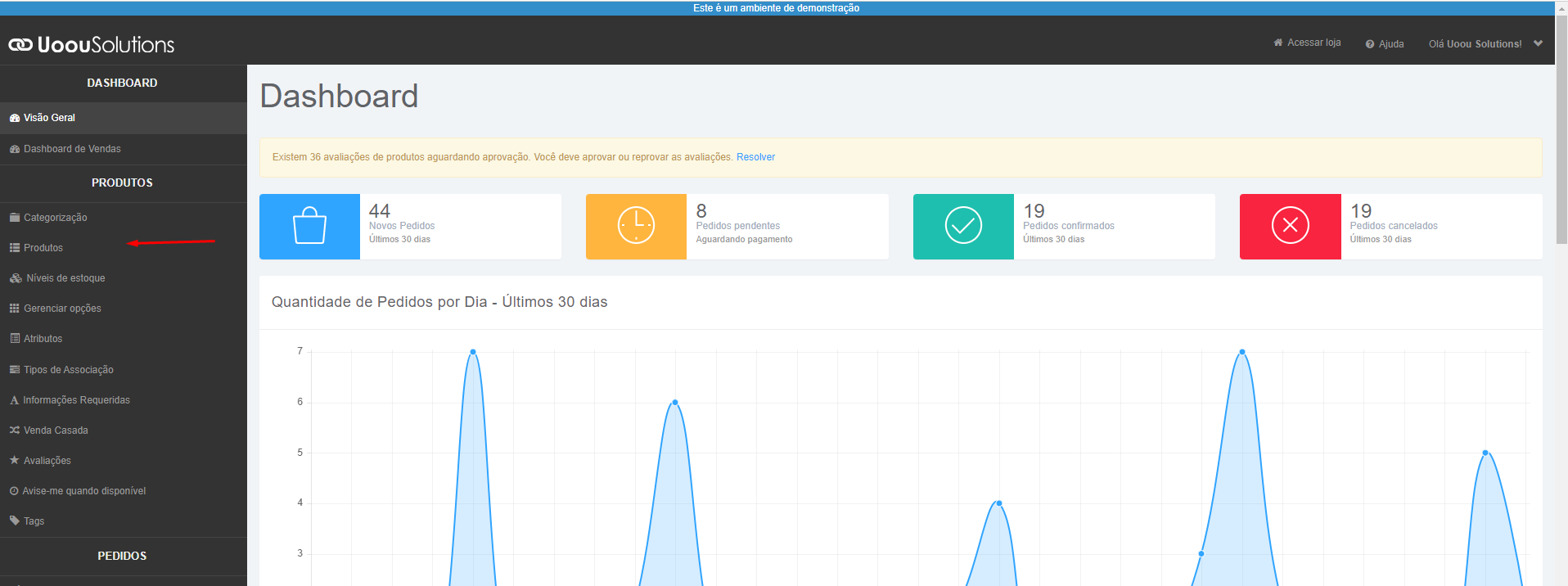
Task: Open Avise-me quando disponível
Action: click(x=123, y=491)
